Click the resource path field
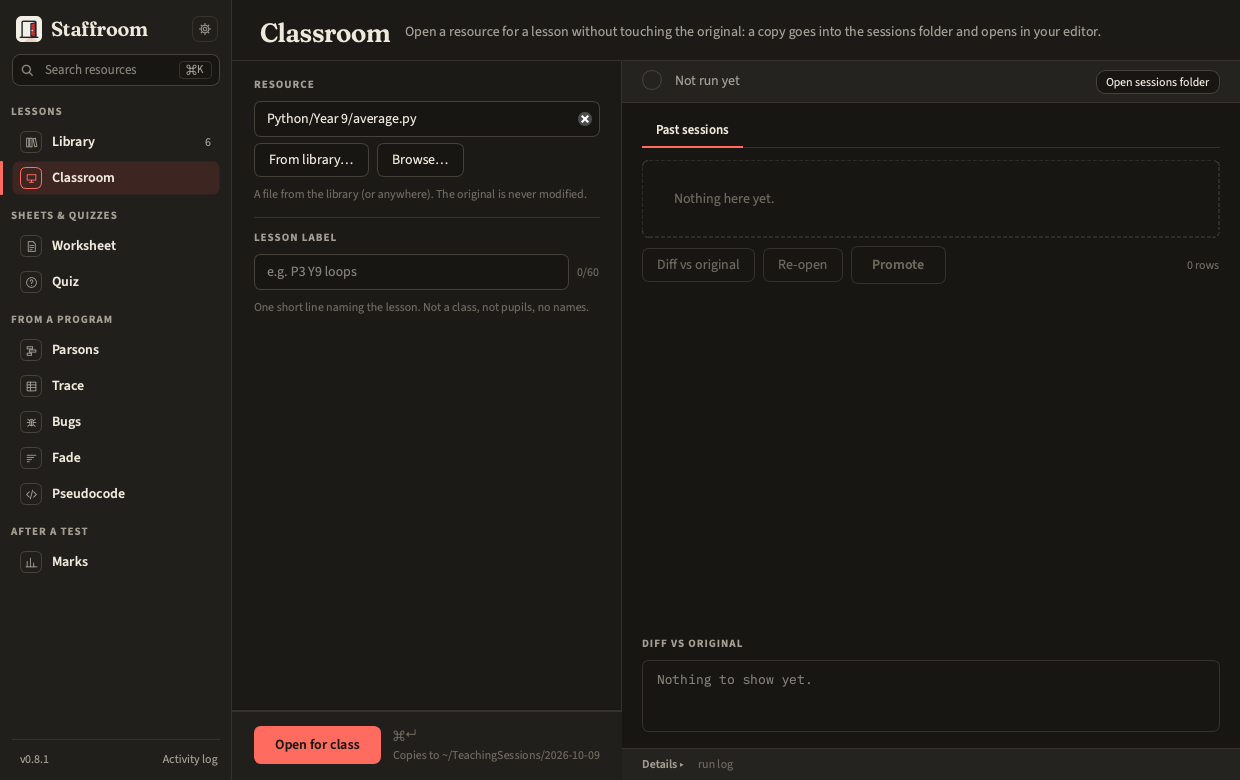Viewport: 1240px width, 780px height. 427,119
